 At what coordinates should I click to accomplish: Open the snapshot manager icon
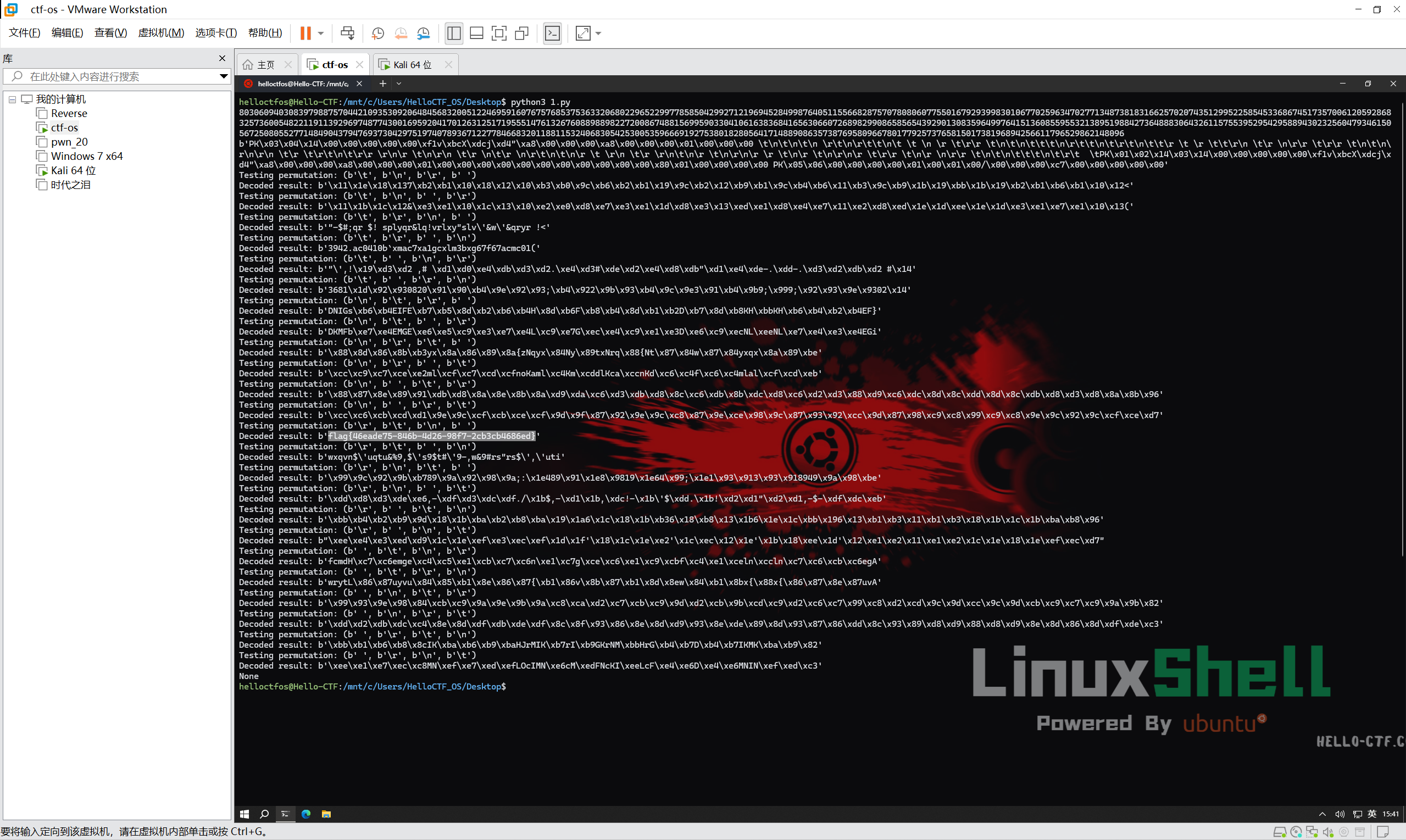[x=424, y=34]
